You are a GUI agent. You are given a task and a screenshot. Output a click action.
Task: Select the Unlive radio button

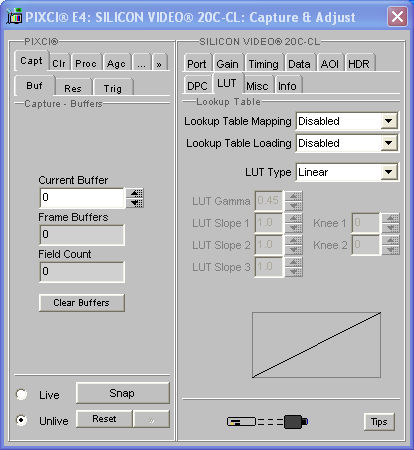[x=22, y=420]
